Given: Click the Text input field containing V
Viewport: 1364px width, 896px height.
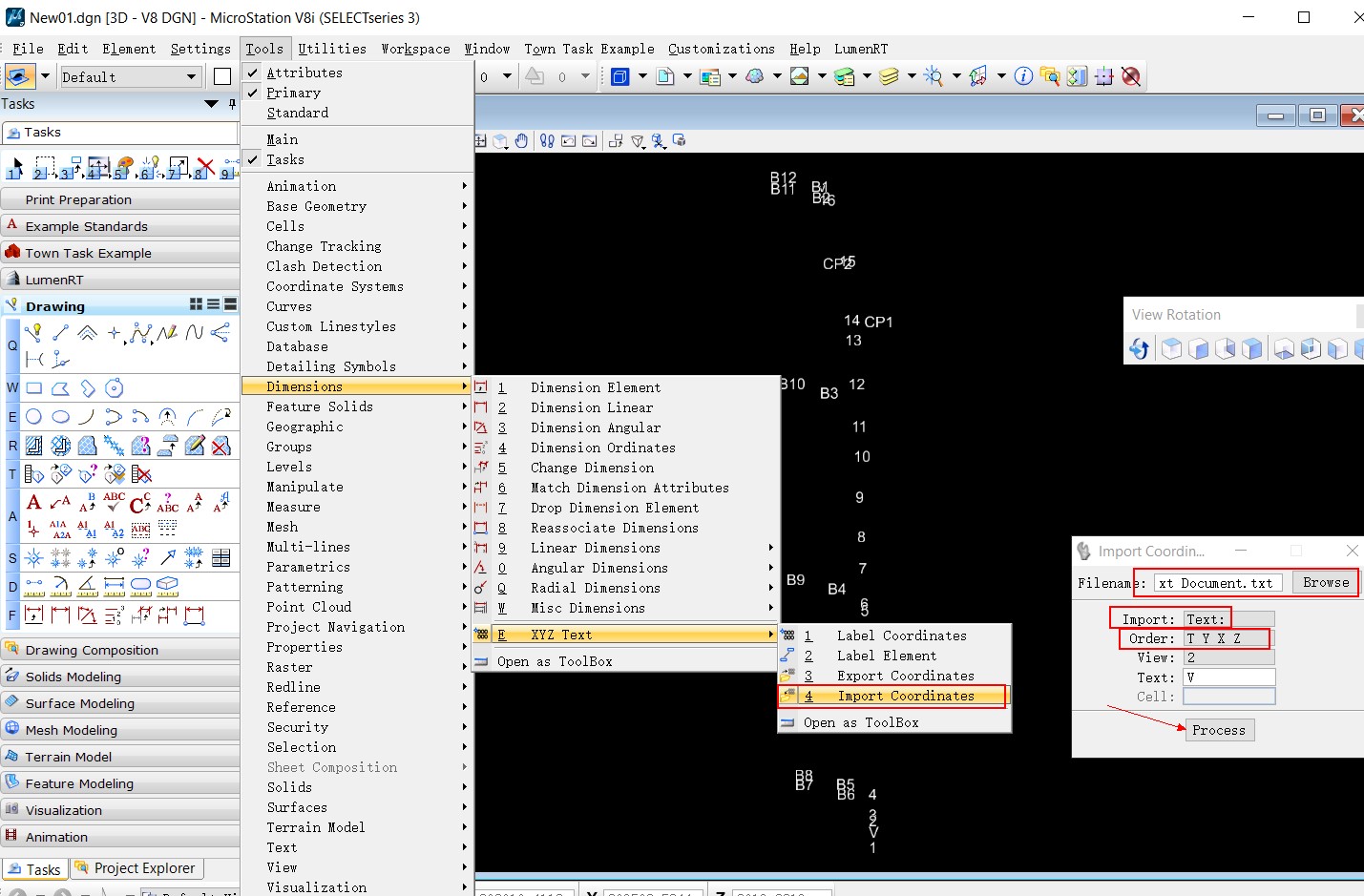Looking at the screenshot, I should coord(1229,677).
